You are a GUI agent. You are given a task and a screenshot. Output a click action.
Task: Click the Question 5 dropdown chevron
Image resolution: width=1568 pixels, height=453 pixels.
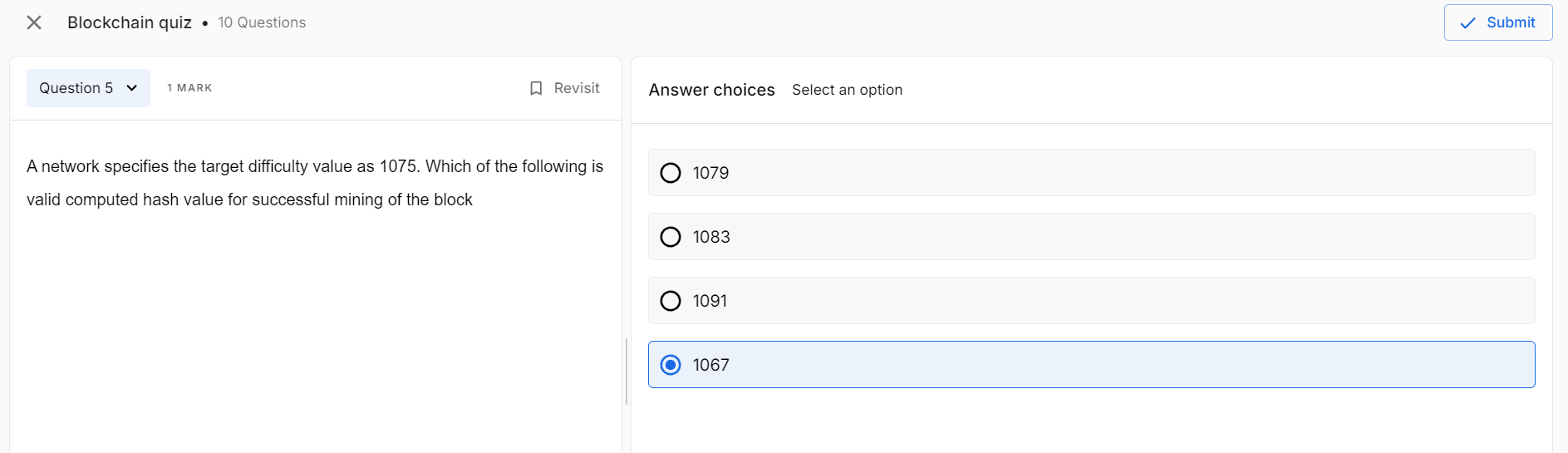point(132,88)
